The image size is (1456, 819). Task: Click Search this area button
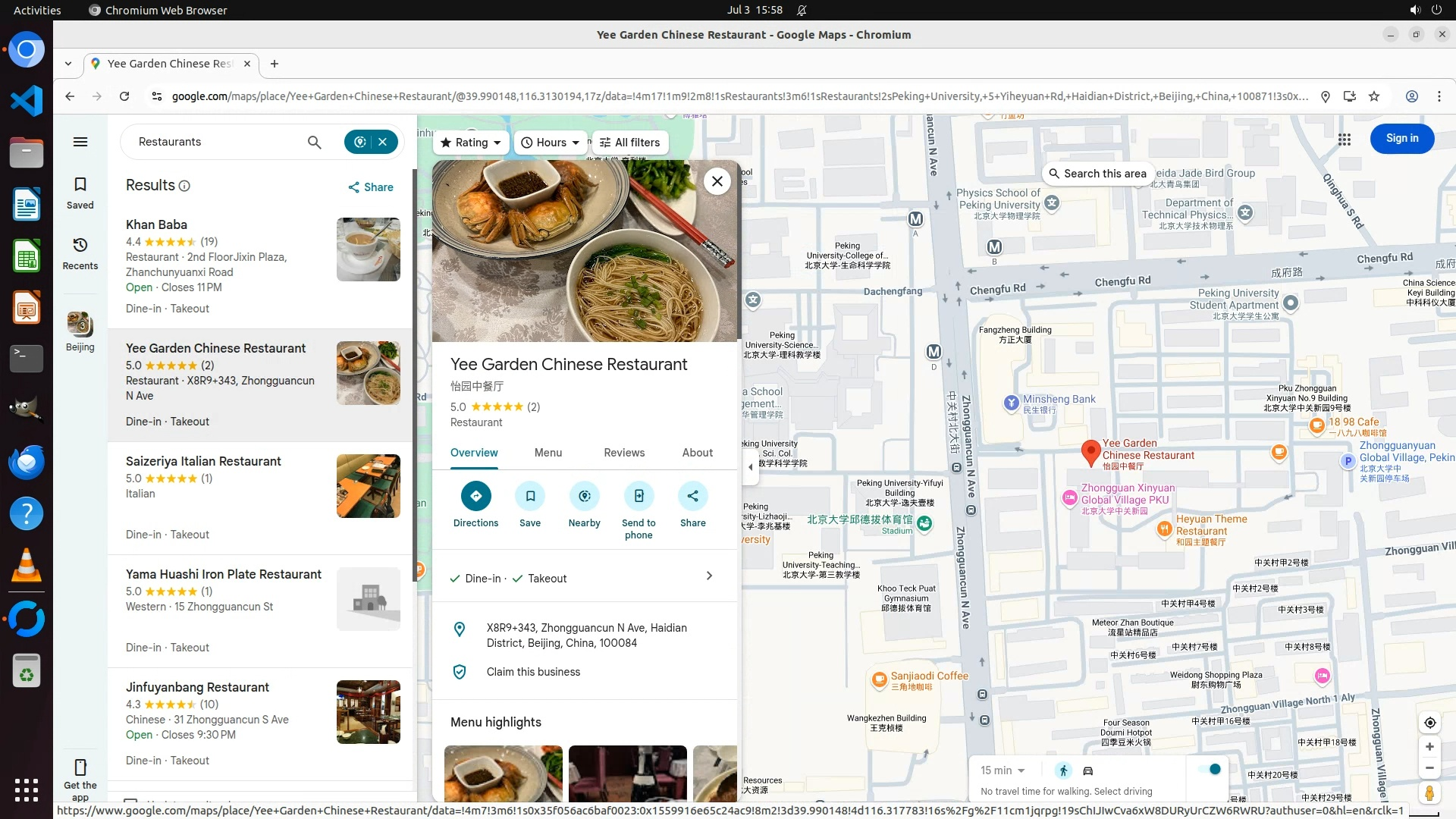point(1097,174)
